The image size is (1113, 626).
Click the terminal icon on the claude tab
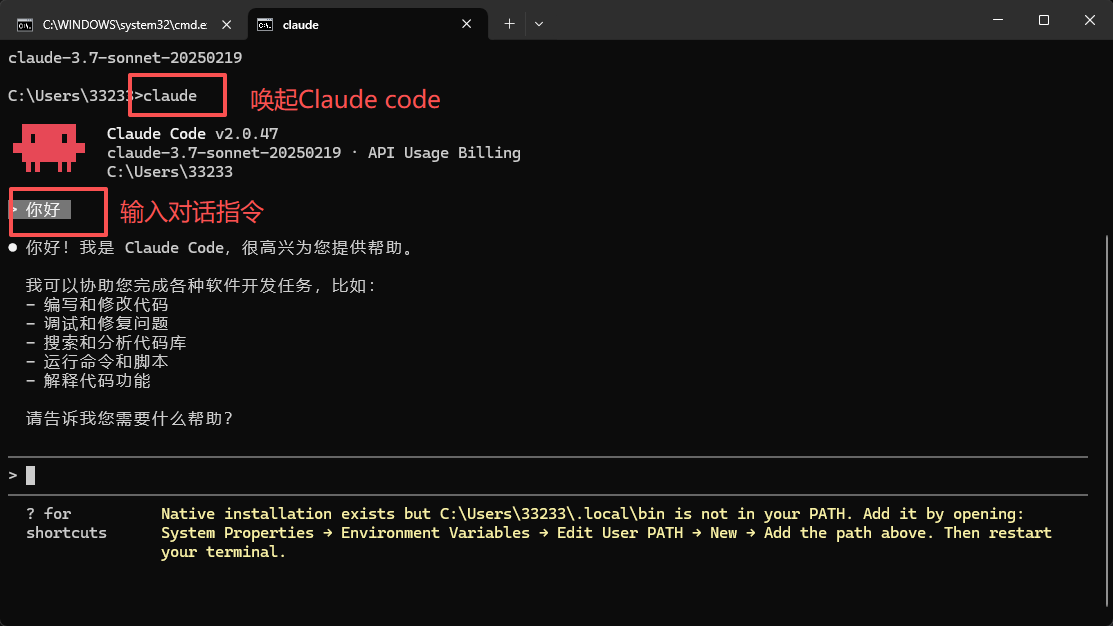point(265,23)
